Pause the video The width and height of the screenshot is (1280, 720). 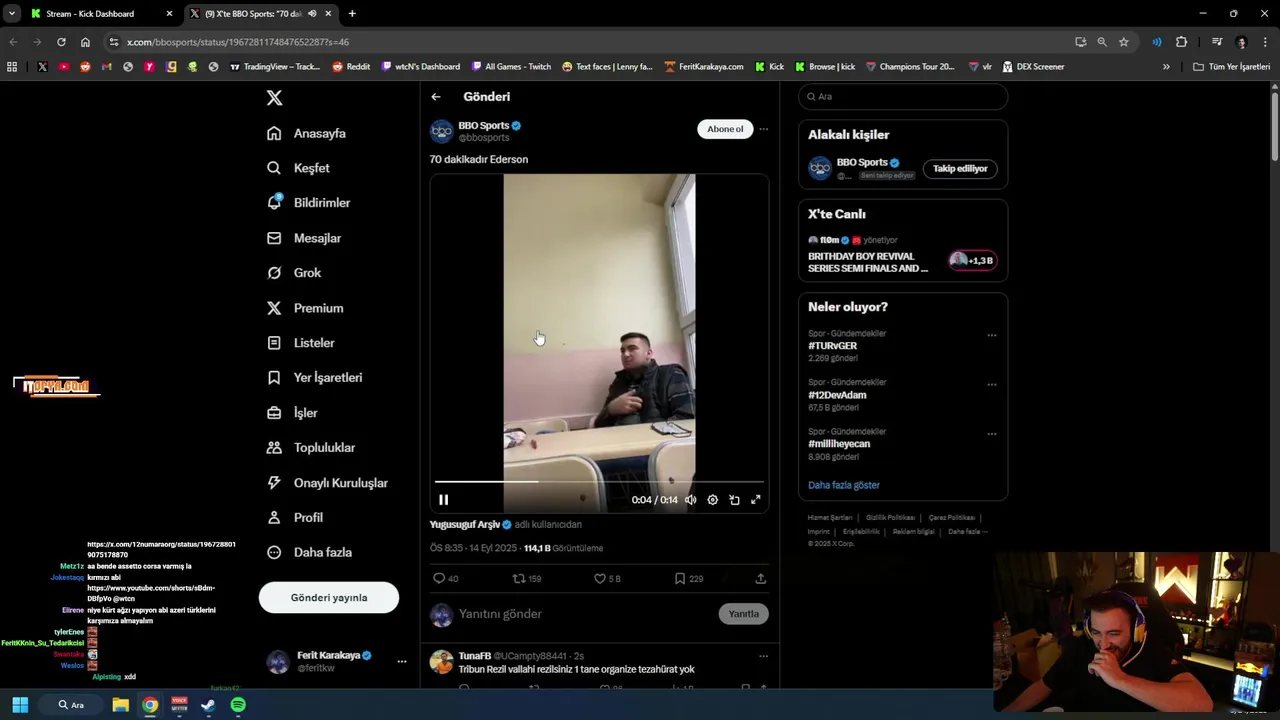(x=444, y=500)
